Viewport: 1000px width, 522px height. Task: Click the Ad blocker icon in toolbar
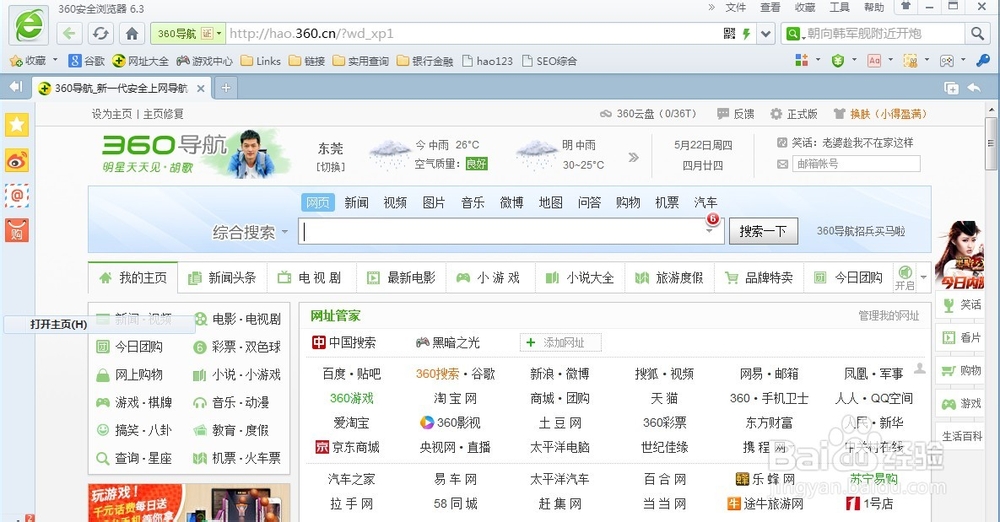tap(874, 61)
